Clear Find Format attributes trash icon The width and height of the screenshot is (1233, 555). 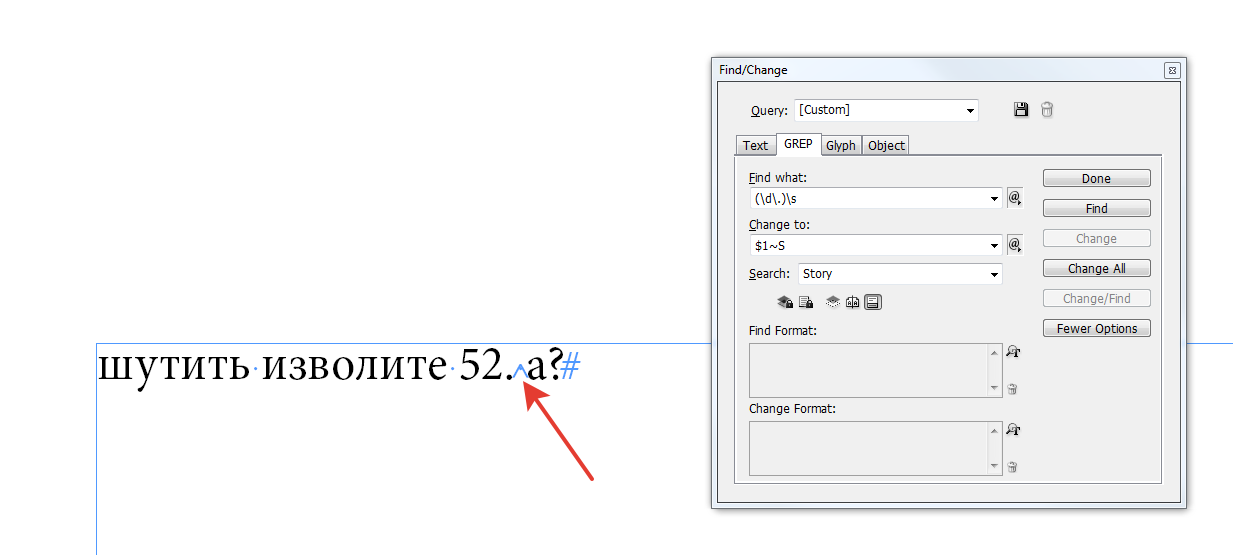pos(1013,389)
